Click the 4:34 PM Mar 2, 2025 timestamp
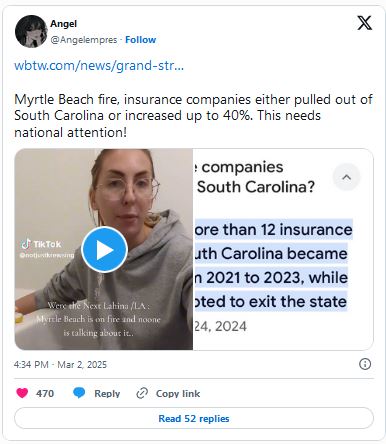 click(60, 364)
